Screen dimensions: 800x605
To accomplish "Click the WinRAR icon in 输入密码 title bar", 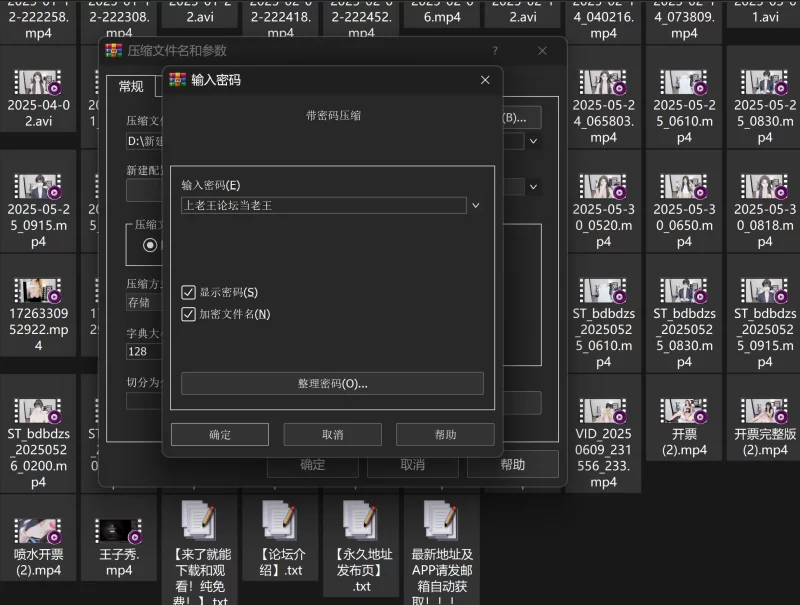I will [x=178, y=80].
